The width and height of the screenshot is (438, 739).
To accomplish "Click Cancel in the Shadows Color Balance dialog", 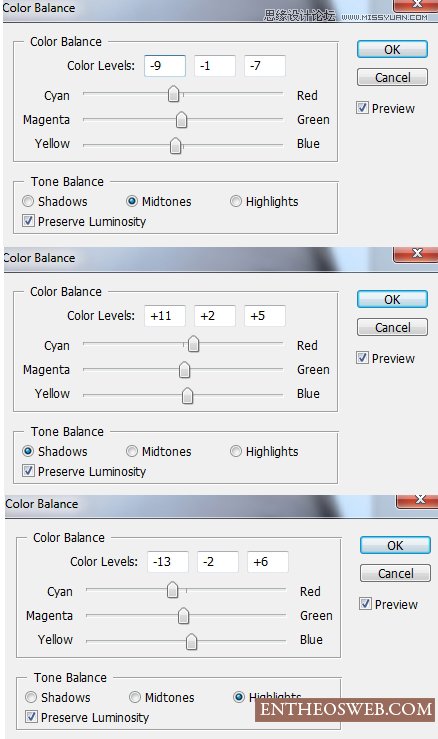I will click(392, 328).
